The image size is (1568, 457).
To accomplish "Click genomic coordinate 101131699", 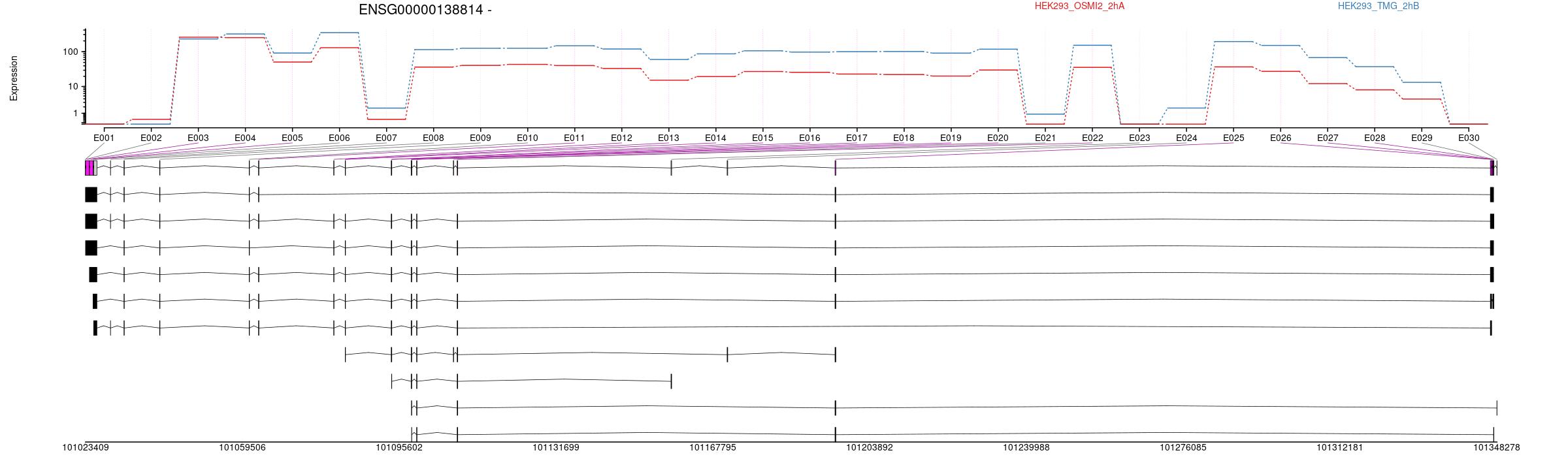I will pos(556,447).
